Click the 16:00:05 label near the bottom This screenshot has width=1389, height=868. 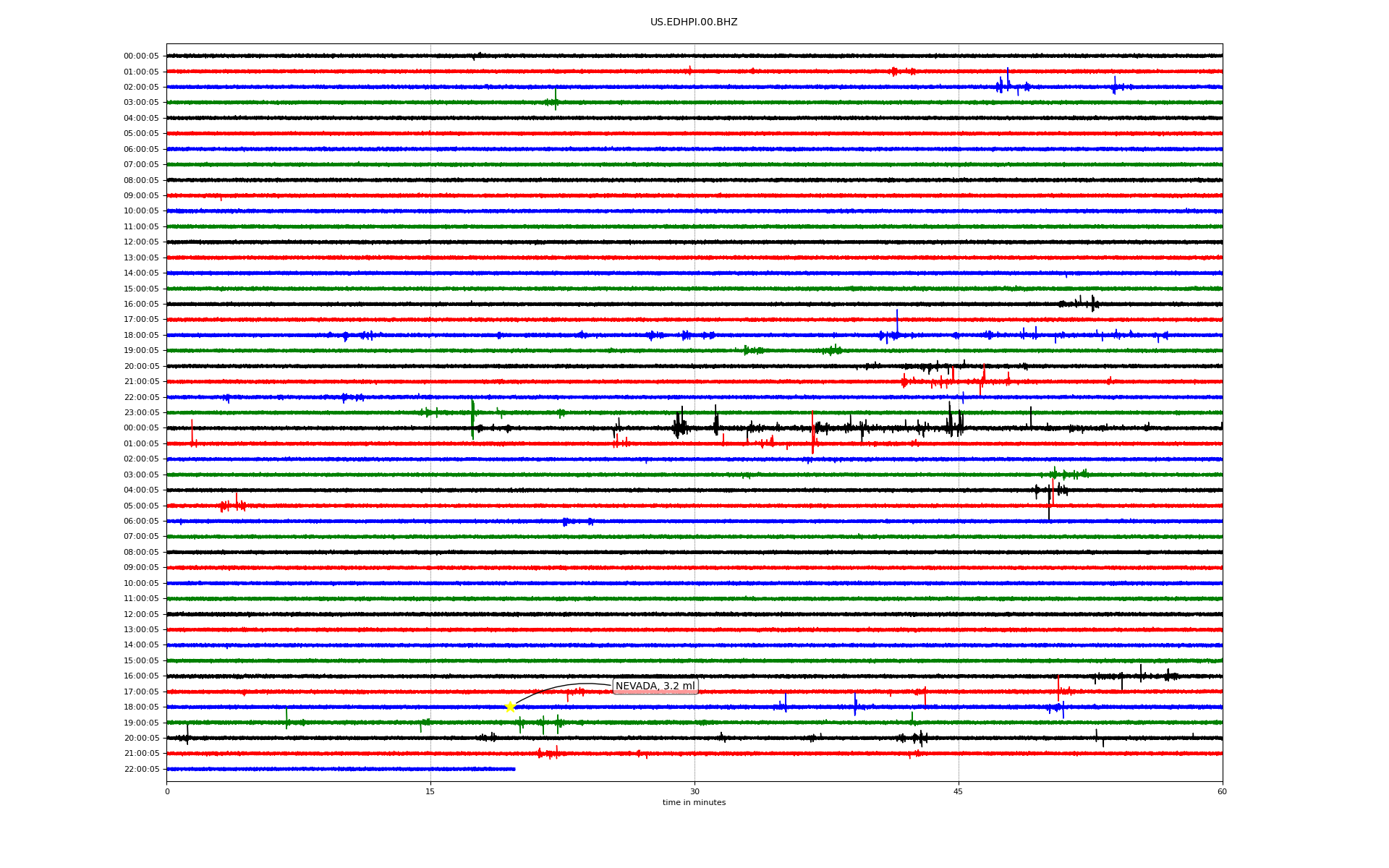(141, 676)
